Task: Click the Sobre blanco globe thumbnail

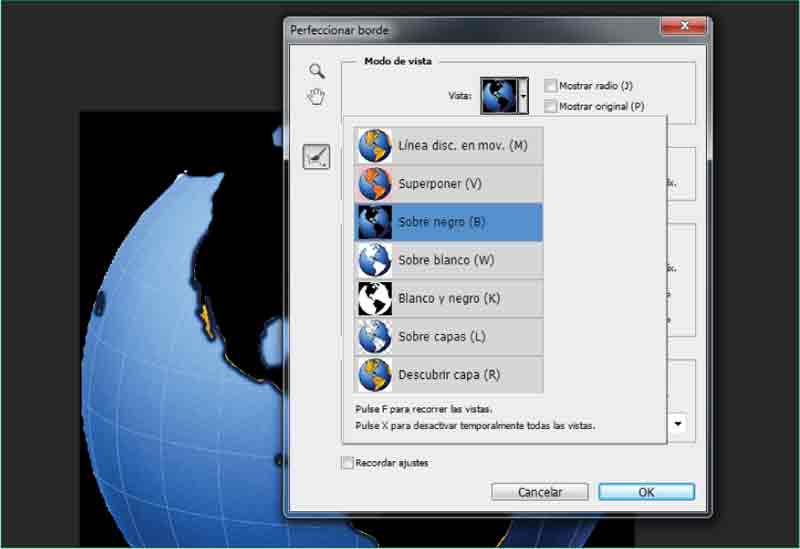Action: click(x=374, y=260)
